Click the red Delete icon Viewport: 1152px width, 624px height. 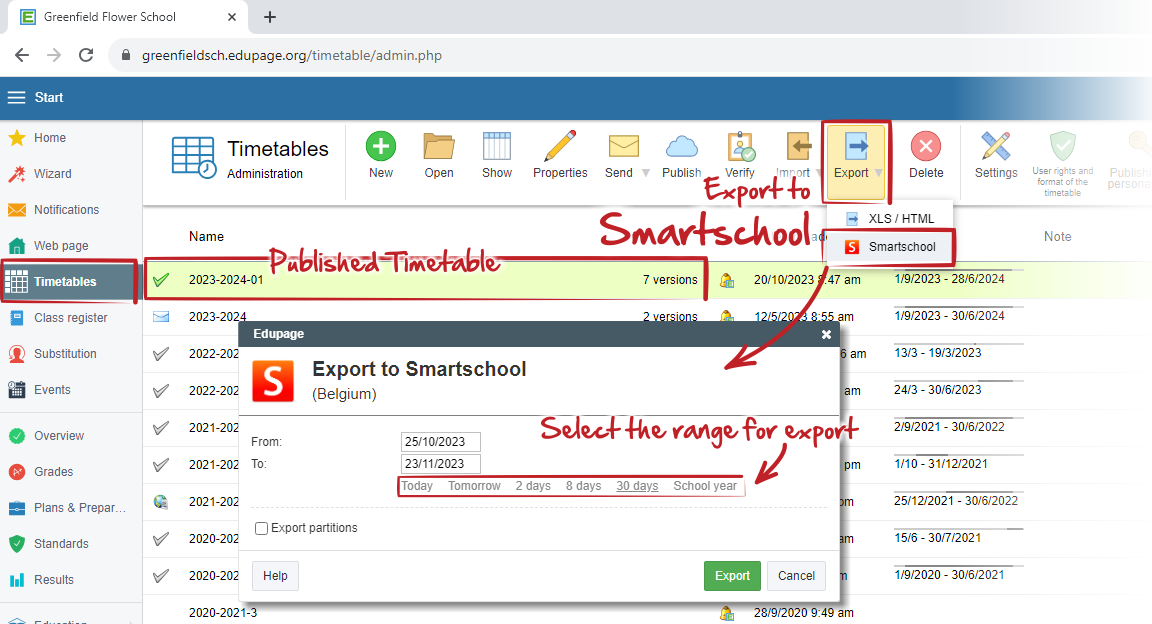(926, 146)
